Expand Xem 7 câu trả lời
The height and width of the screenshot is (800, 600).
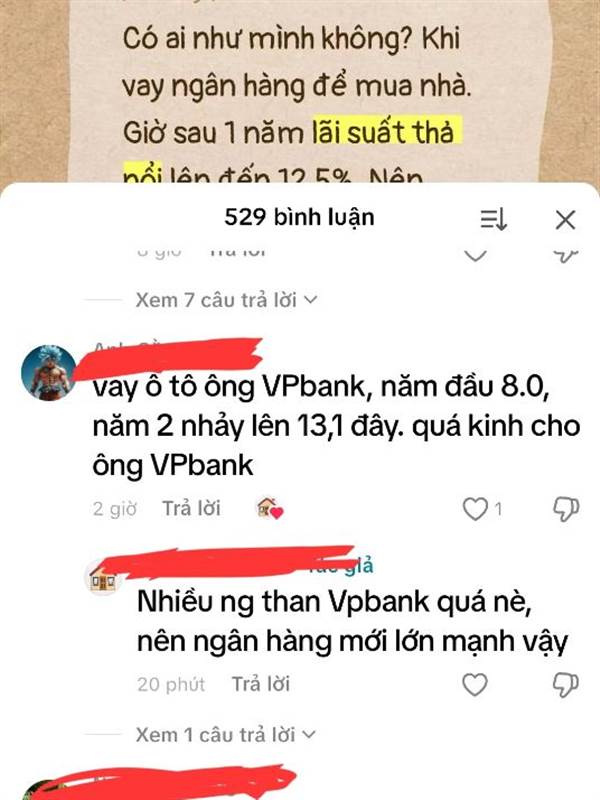226,300
